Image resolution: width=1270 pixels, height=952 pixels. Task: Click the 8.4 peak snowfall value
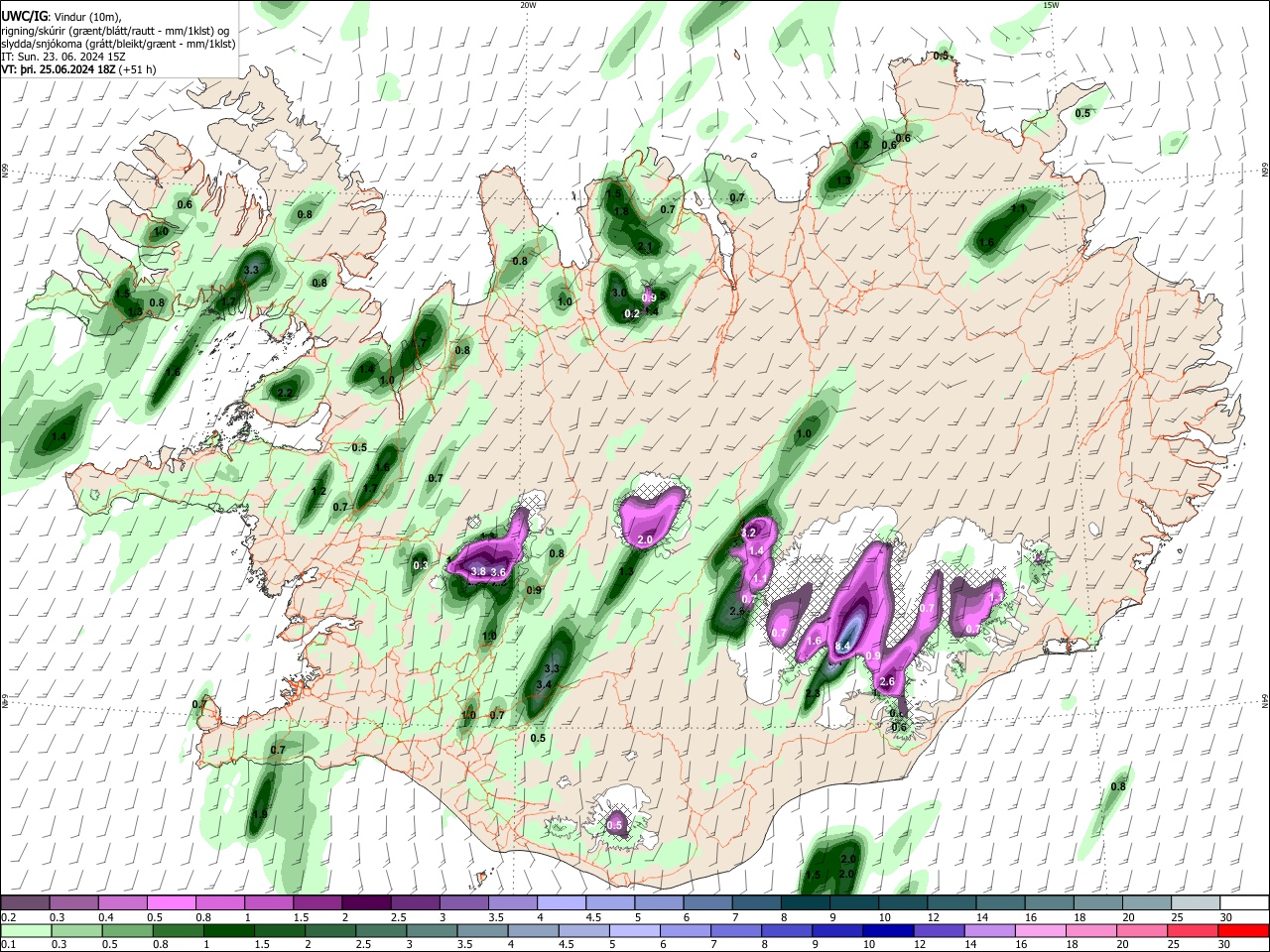842,646
